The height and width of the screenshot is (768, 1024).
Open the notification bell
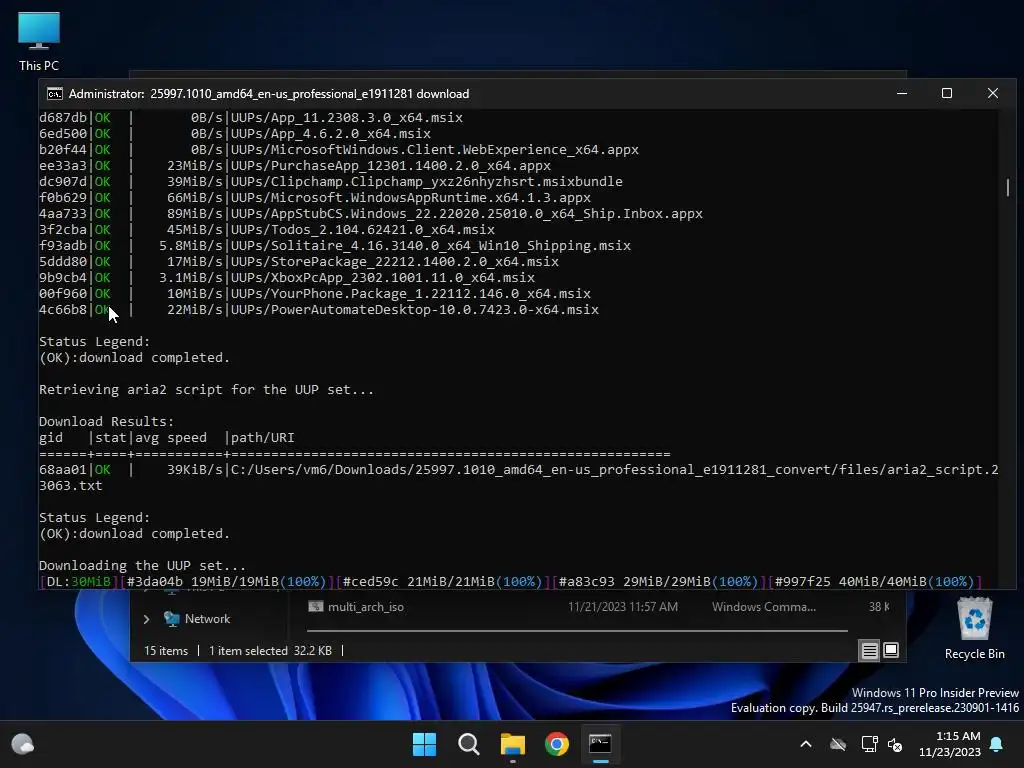click(x=997, y=744)
